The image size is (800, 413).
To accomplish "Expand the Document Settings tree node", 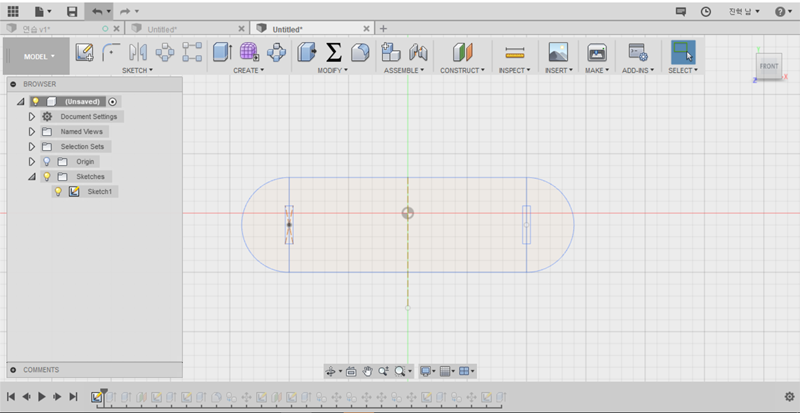I will click(x=32, y=116).
